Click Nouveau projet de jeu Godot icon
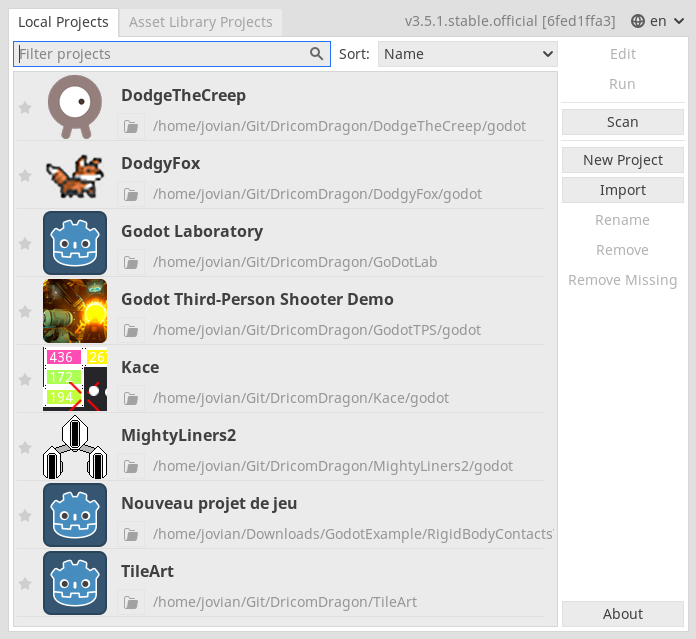696x639 pixels. point(75,515)
